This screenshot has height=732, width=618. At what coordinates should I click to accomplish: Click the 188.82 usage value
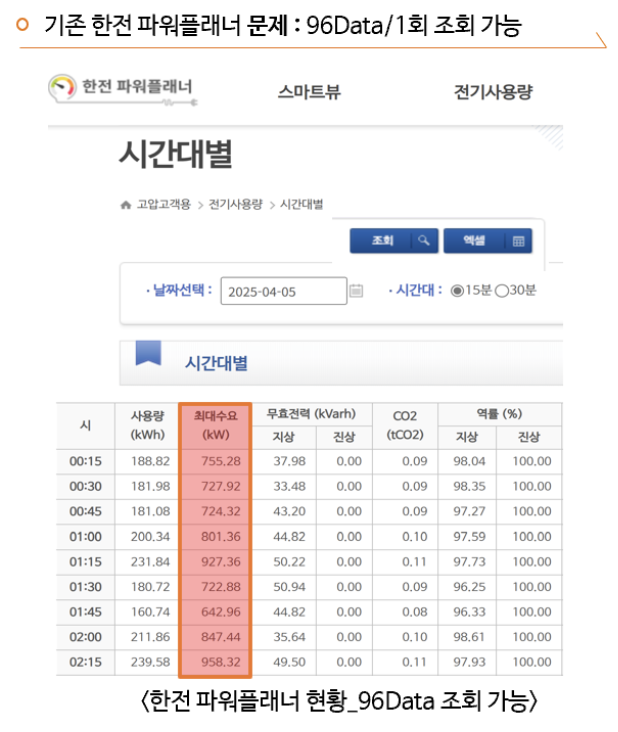[150, 461]
